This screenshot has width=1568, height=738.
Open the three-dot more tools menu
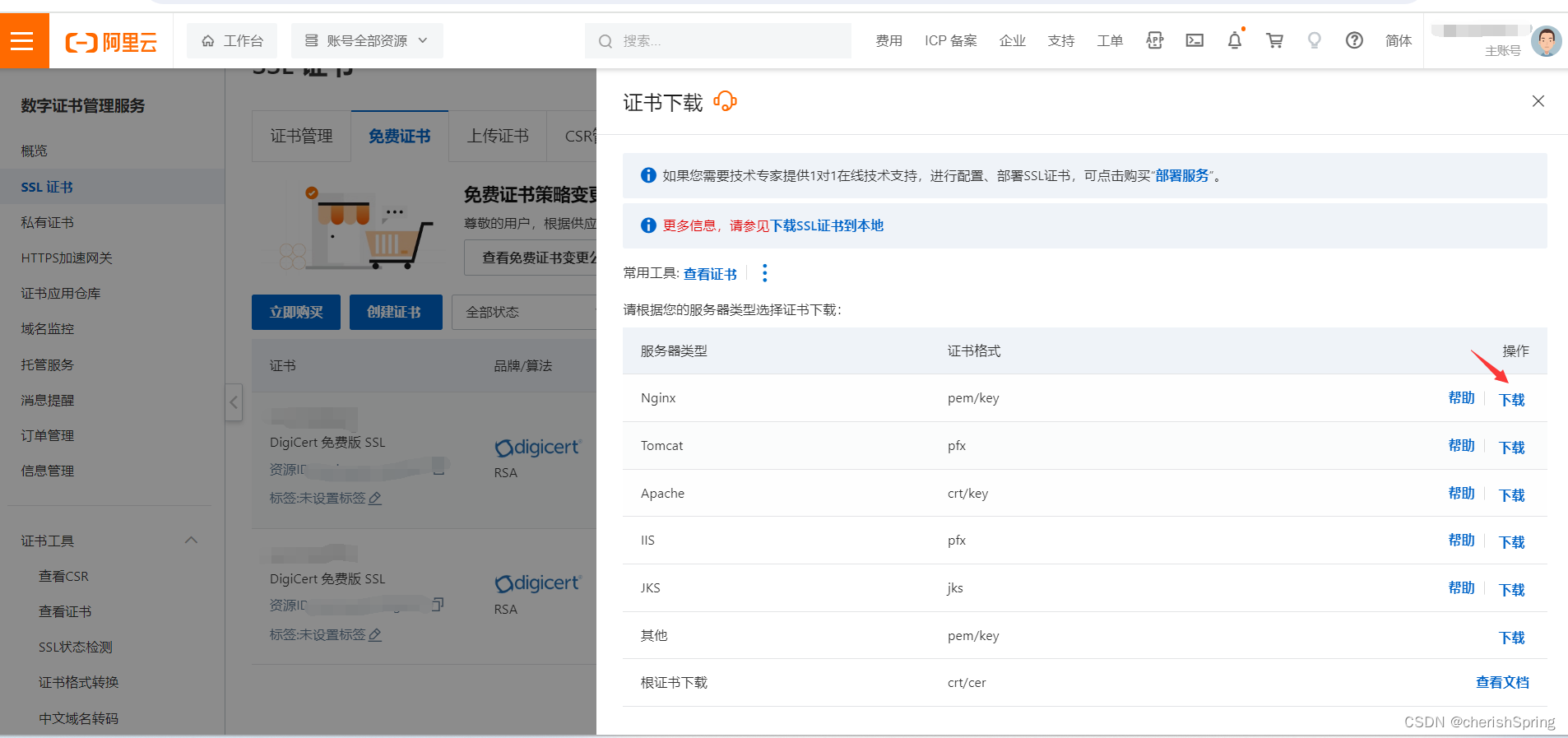pos(764,273)
